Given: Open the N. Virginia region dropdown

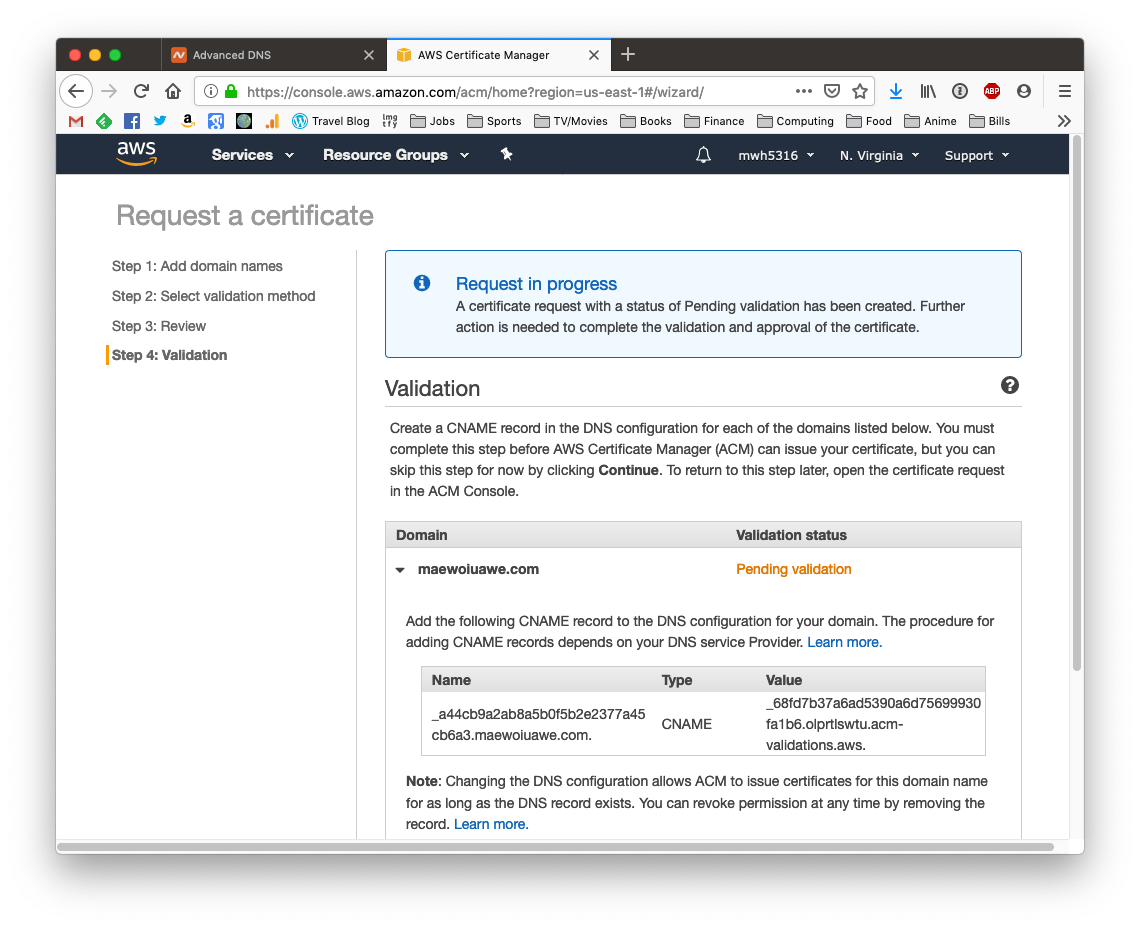Looking at the screenshot, I should 879,156.
